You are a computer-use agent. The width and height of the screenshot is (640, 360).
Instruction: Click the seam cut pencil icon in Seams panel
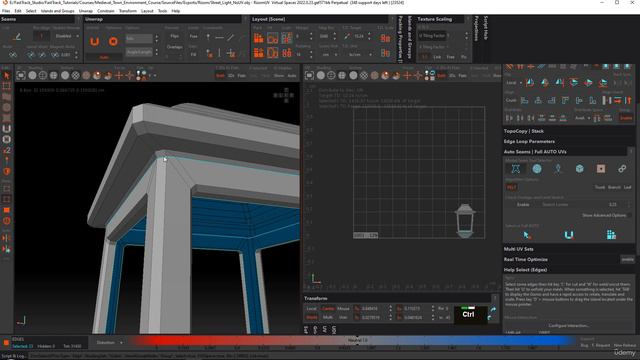[16, 37]
